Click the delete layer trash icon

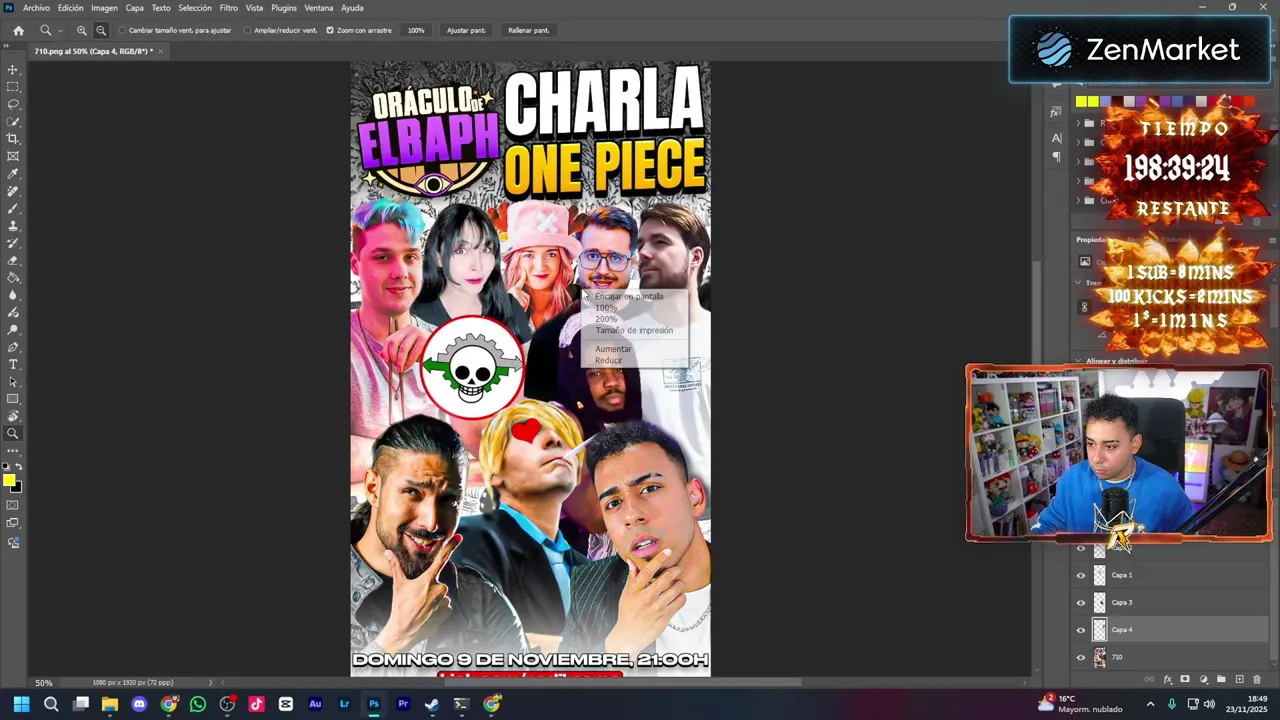[x=1257, y=680]
